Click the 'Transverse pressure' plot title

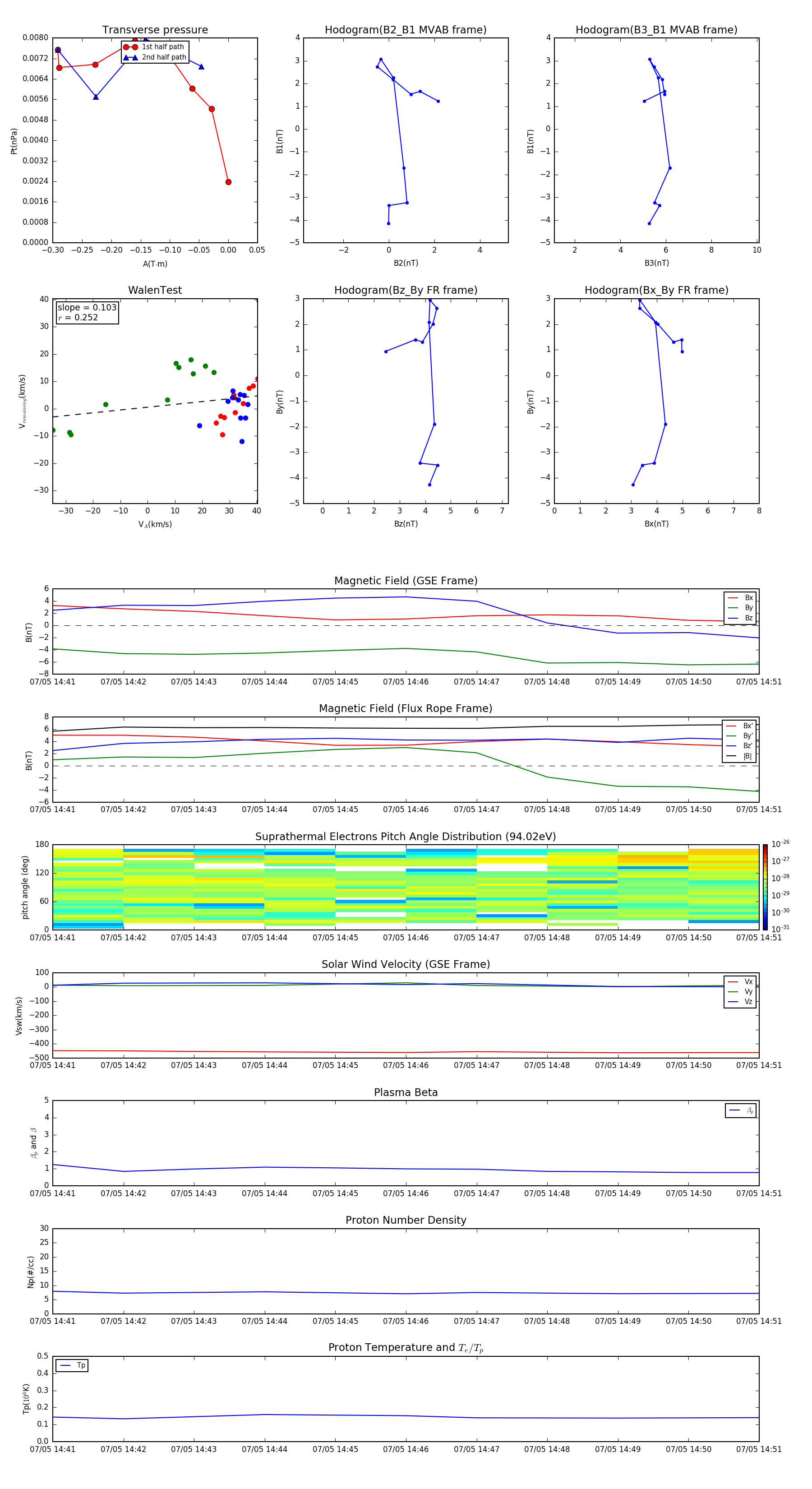155,30
